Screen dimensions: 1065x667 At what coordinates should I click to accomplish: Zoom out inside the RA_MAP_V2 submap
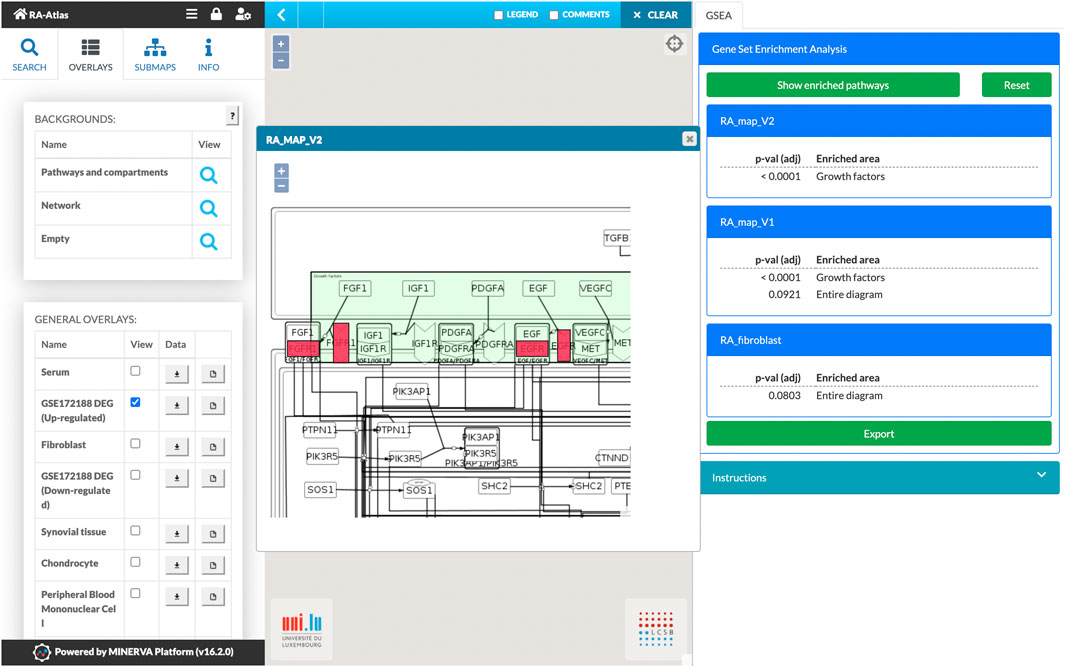(281, 185)
